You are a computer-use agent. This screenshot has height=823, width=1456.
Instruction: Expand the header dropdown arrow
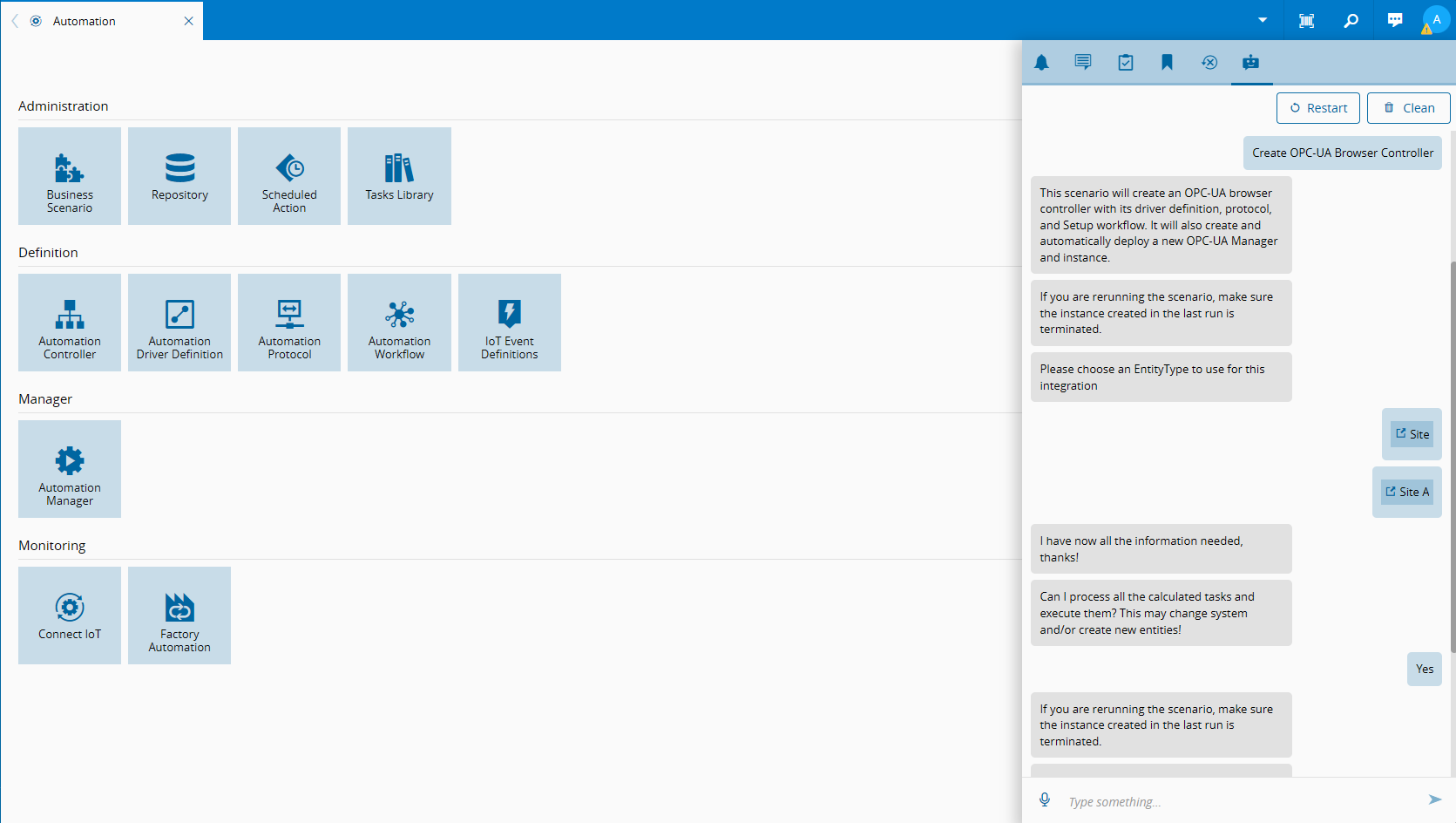[x=1263, y=20]
